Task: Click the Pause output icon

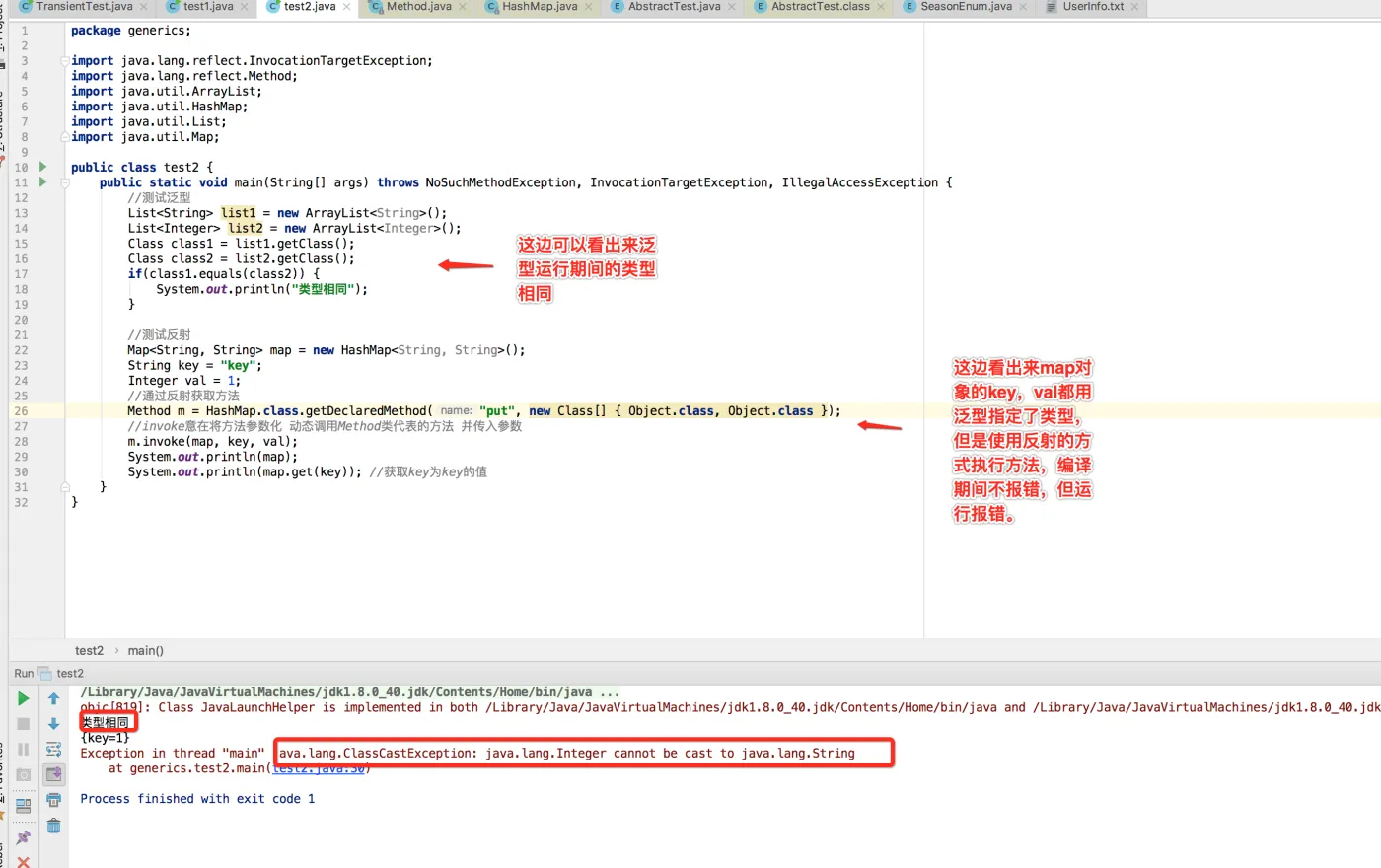Action: (x=23, y=750)
